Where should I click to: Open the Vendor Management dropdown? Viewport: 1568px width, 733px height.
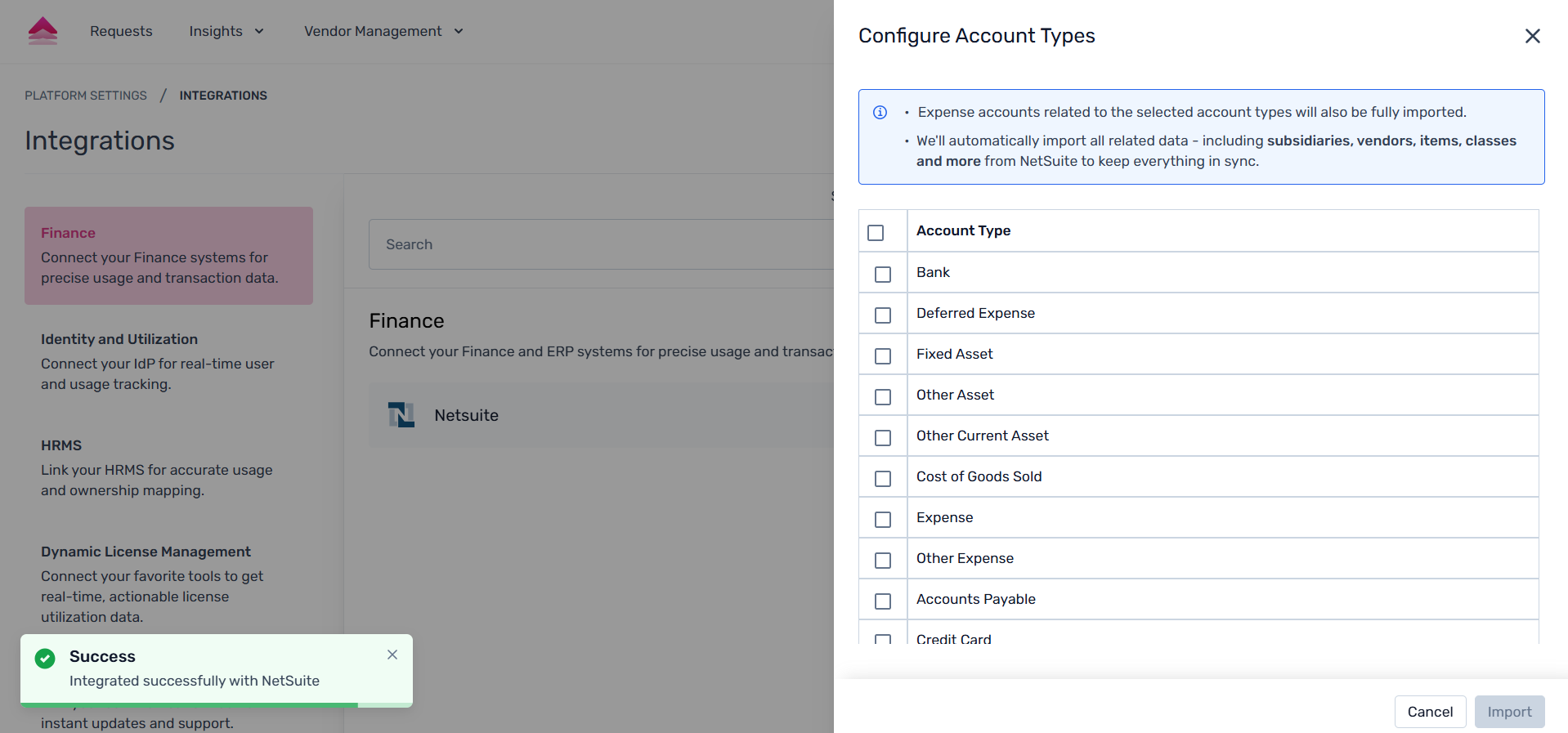[x=383, y=31]
